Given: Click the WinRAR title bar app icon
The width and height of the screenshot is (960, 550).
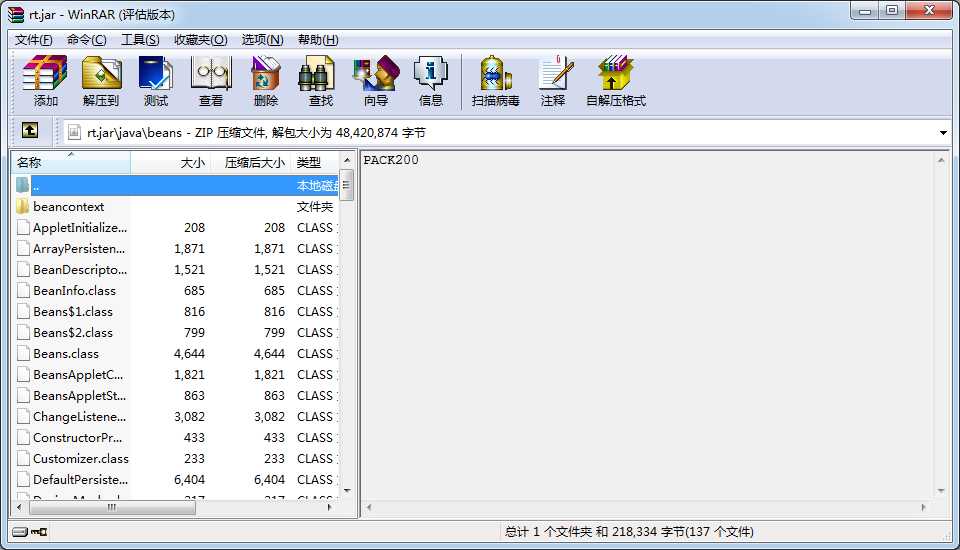Looking at the screenshot, I should coord(17,14).
